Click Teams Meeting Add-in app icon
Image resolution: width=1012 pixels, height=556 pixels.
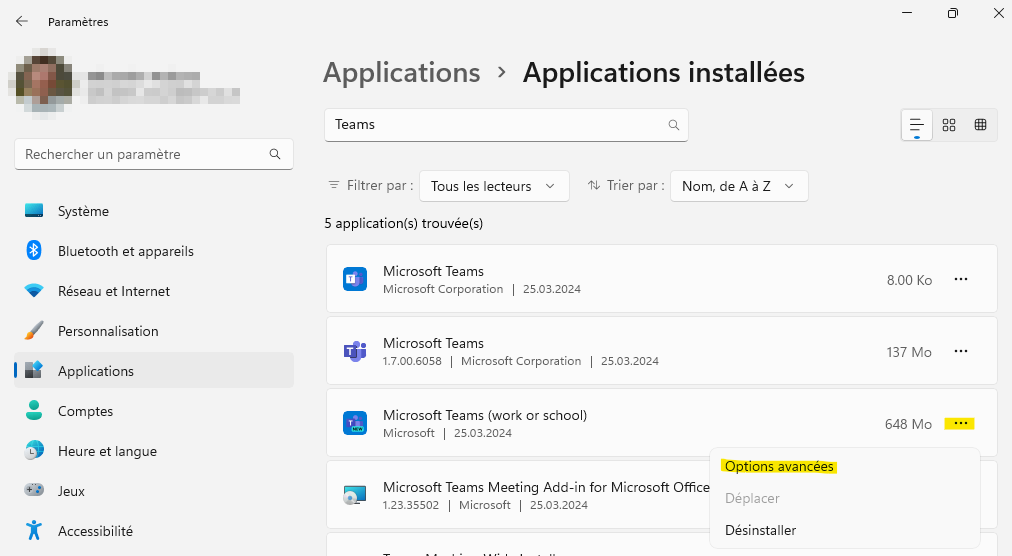[x=355, y=495]
